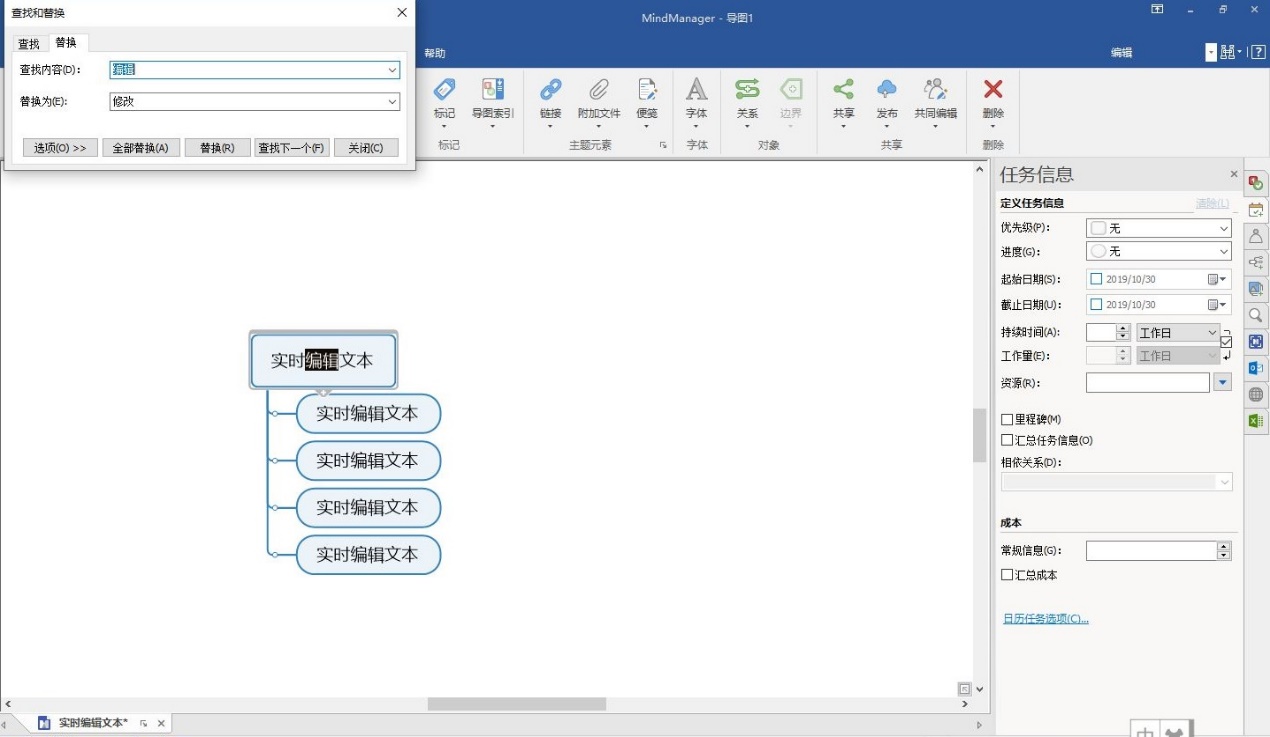Viewport: 1270px width, 737px height.
Task: Expand the 进度 progress dropdown
Action: 1222,252
